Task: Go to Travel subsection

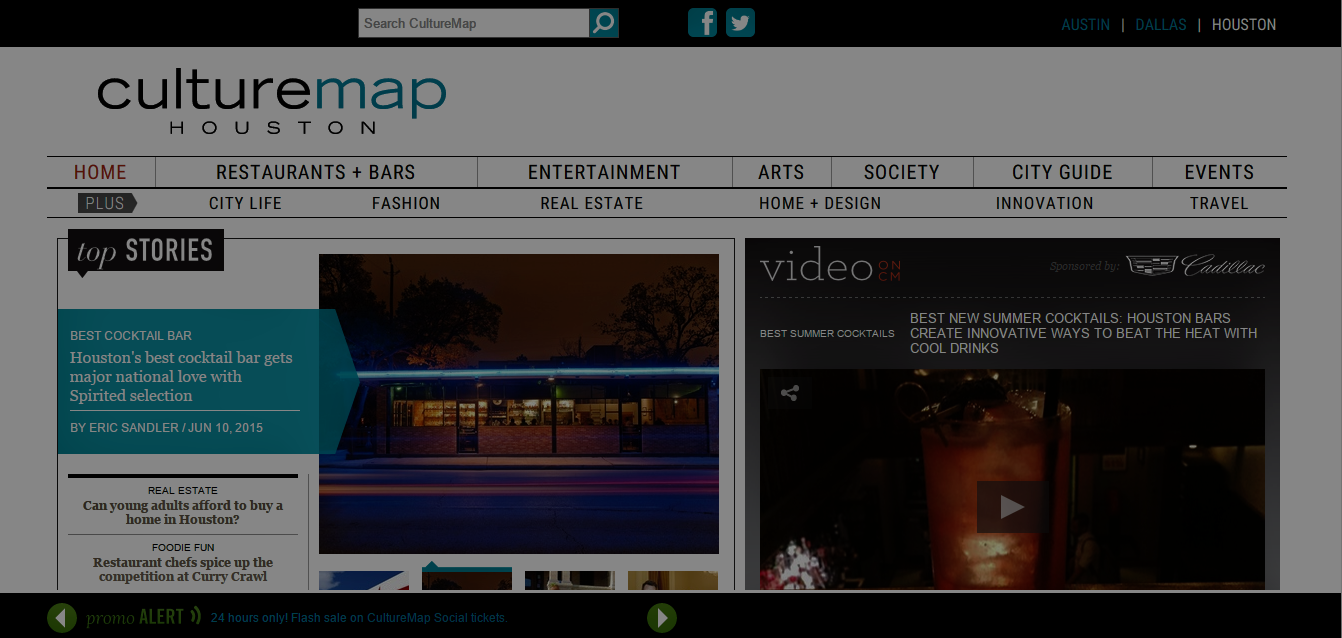Action: click(1219, 203)
